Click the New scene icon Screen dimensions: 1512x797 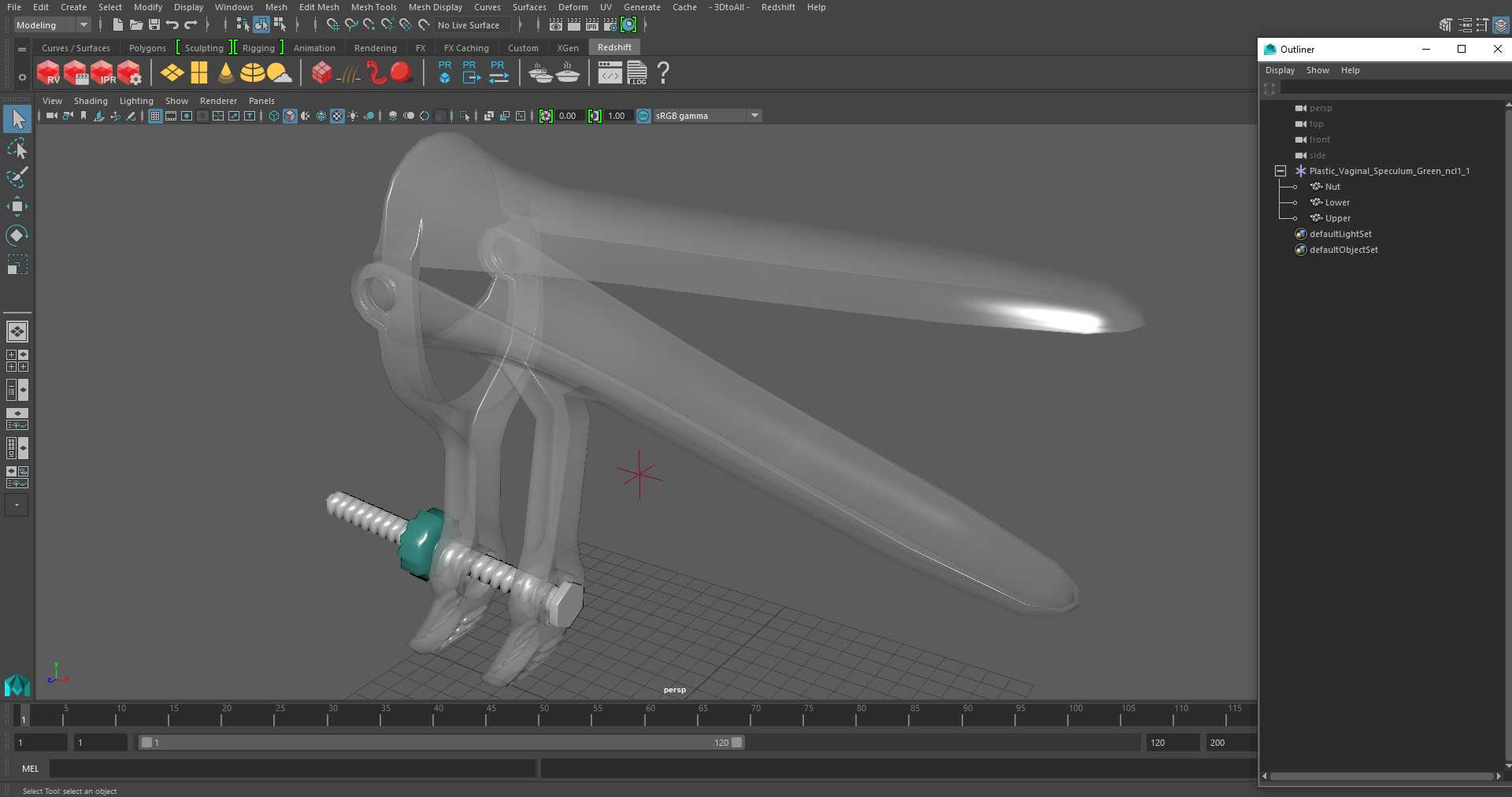[x=117, y=25]
